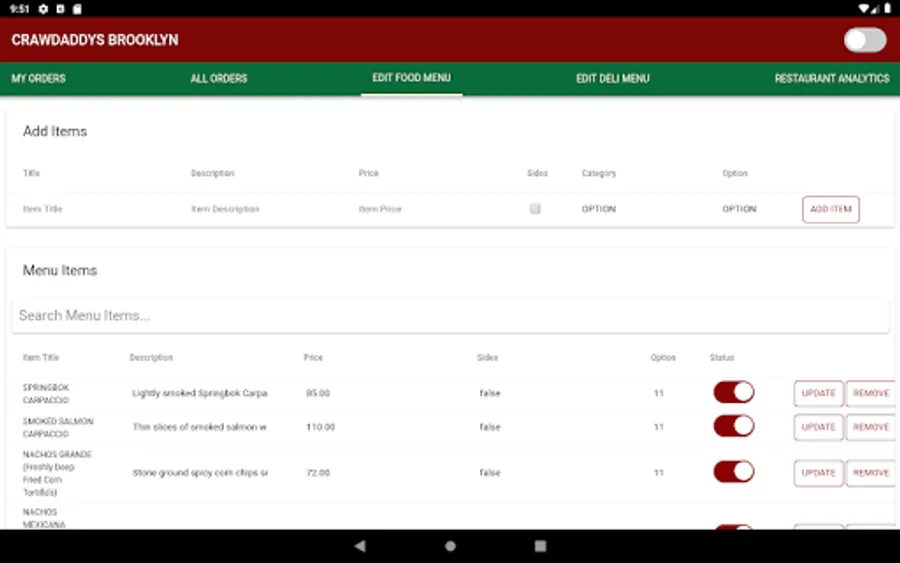Tap the Android back navigation icon
The width and height of the screenshot is (900, 563).
tap(360, 546)
